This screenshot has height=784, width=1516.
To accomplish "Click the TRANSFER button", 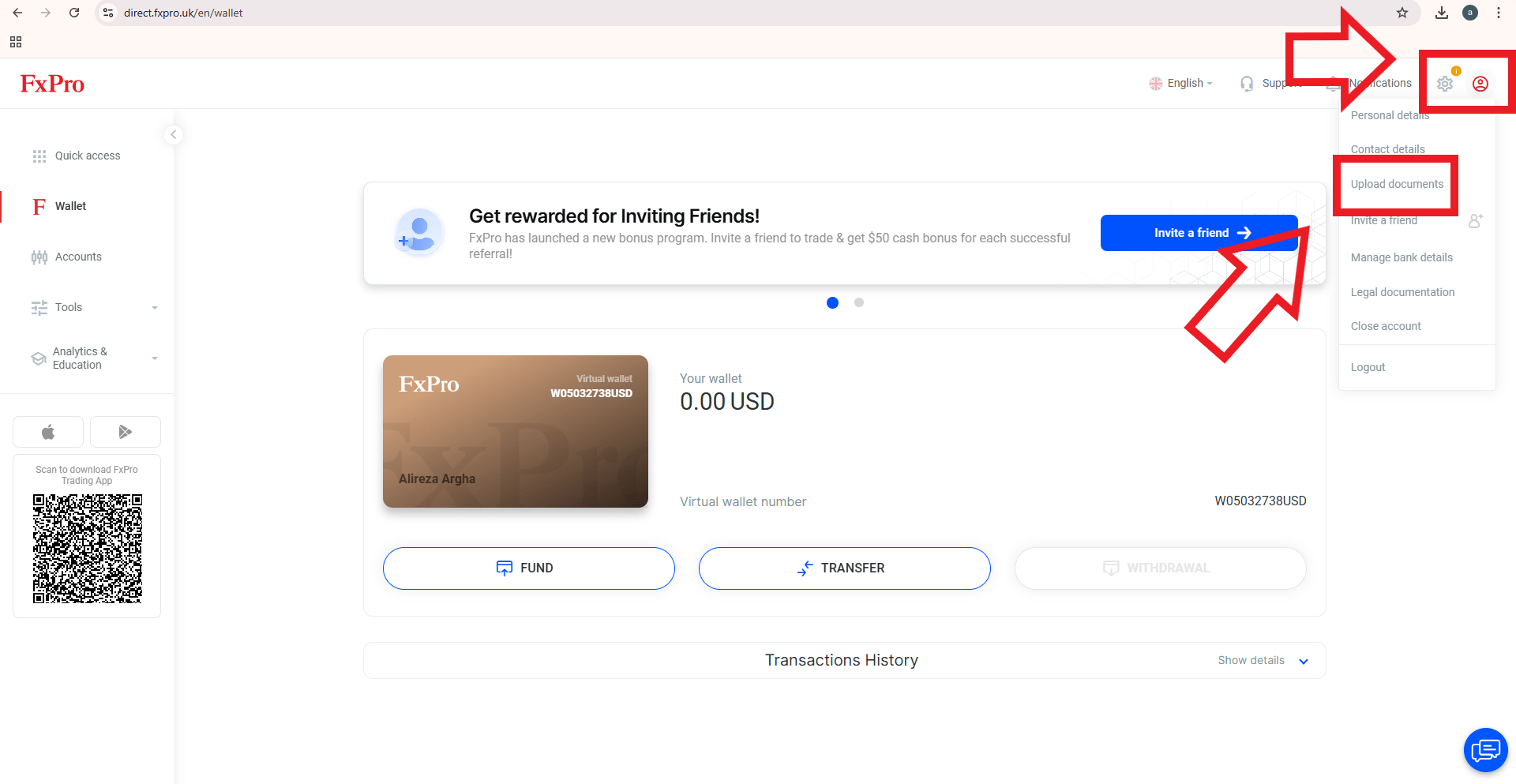I will pos(845,568).
